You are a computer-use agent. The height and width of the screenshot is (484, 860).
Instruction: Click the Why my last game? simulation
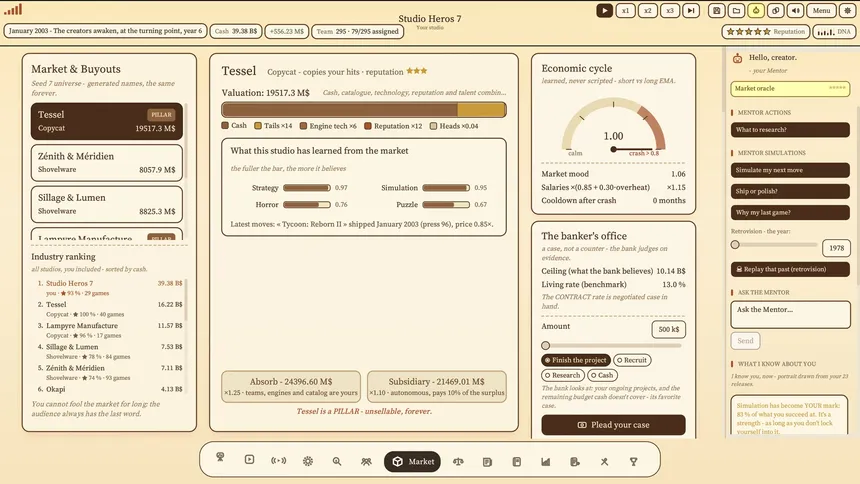[x=790, y=212]
